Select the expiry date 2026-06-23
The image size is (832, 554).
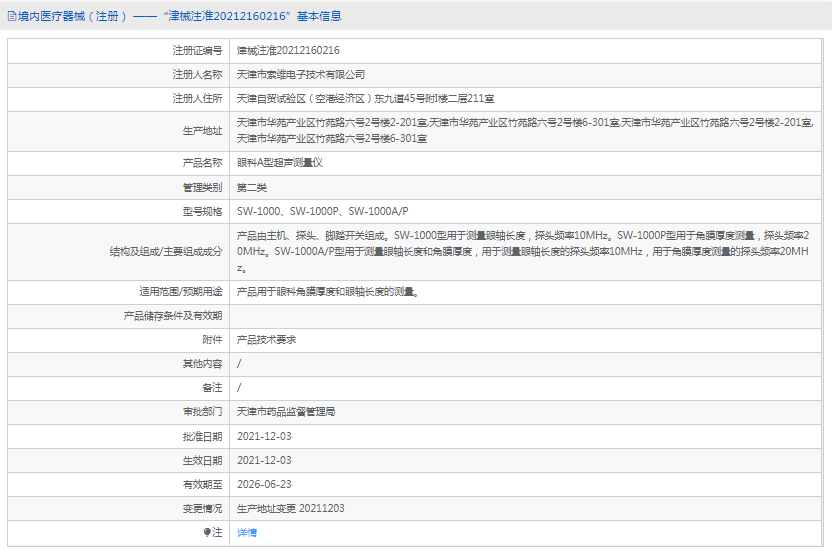coord(264,484)
